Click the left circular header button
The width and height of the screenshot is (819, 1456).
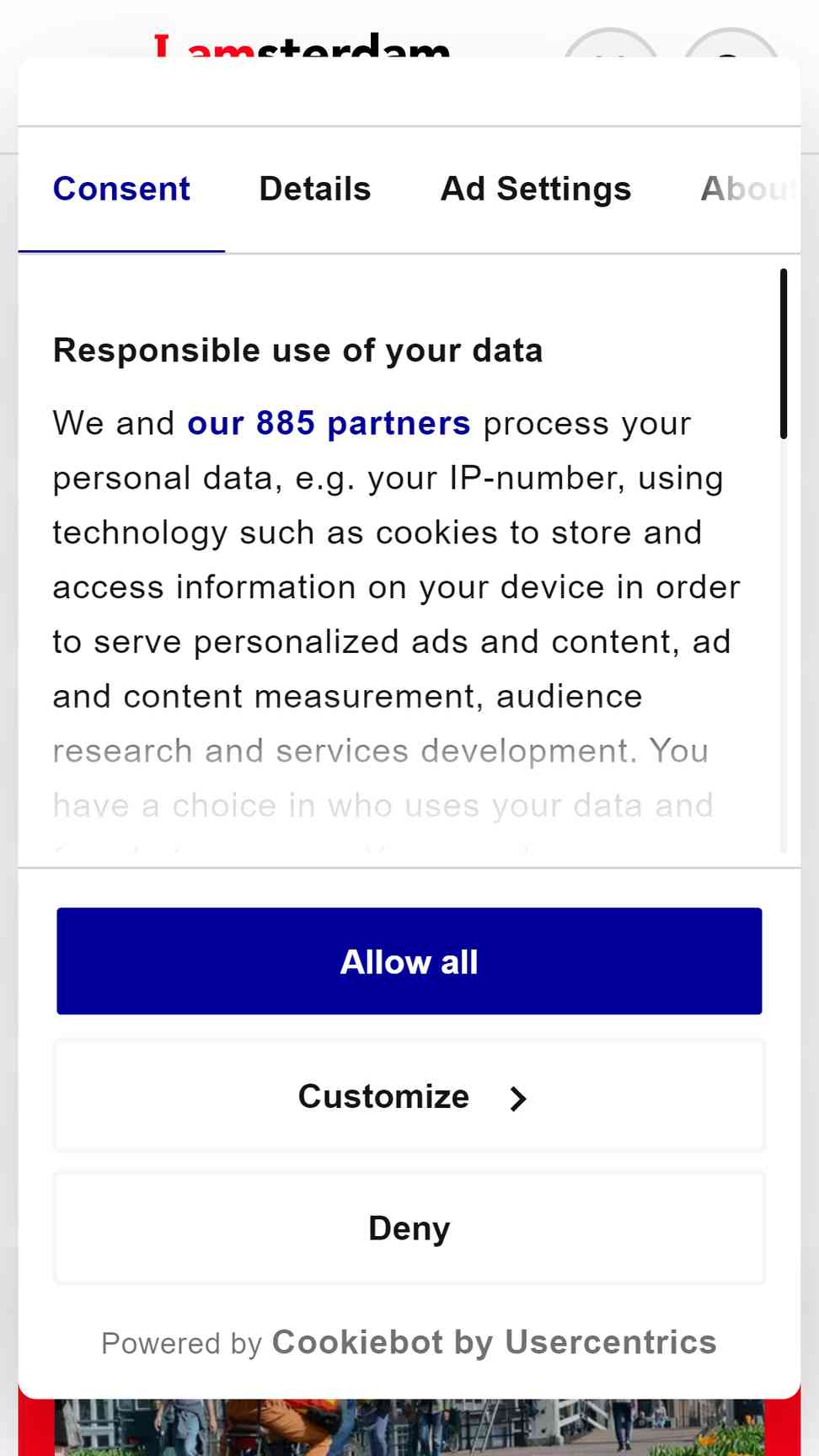click(x=610, y=44)
